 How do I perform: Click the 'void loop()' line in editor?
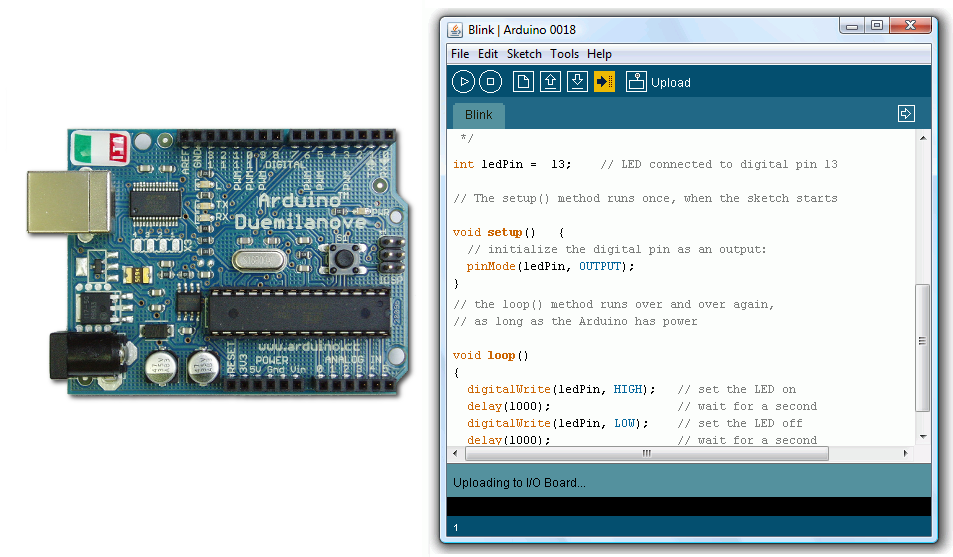tap(490, 355)
